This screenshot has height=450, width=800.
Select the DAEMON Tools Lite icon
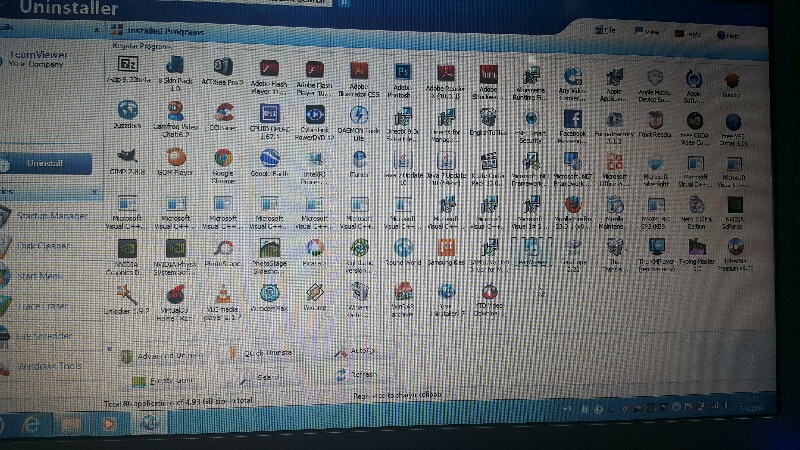(359, 116)
